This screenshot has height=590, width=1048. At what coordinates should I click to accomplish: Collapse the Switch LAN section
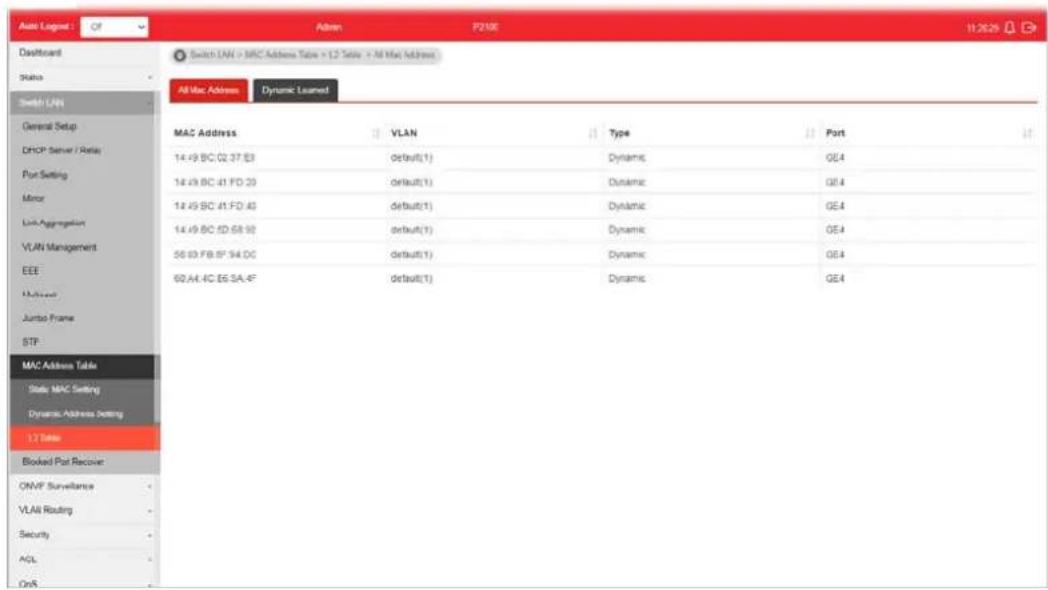(84, 102)
